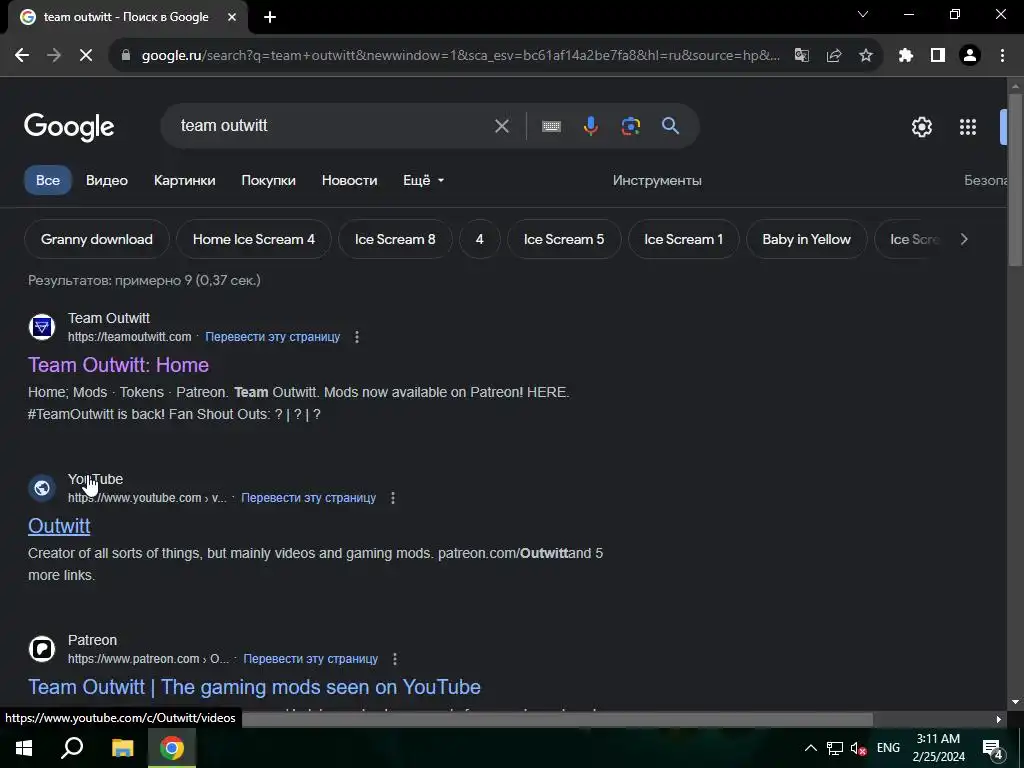Bookmark this page with the star icon
This screenshot has height=768, width=1024.
point(865,56)
